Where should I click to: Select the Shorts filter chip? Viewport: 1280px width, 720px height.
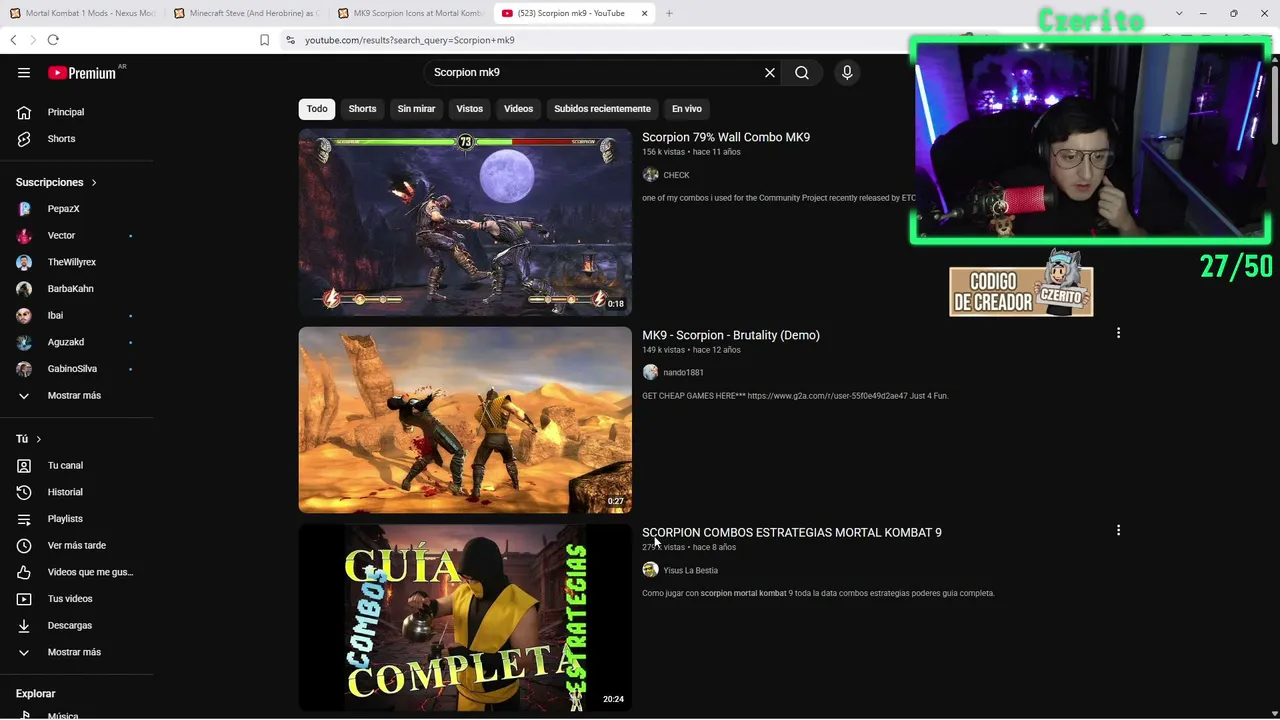[362, 109]
